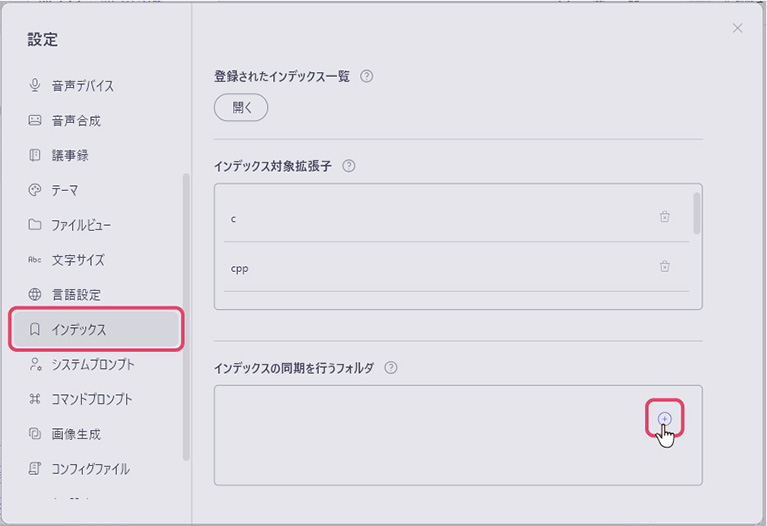Open 音声合成 settings

point(76,121)
